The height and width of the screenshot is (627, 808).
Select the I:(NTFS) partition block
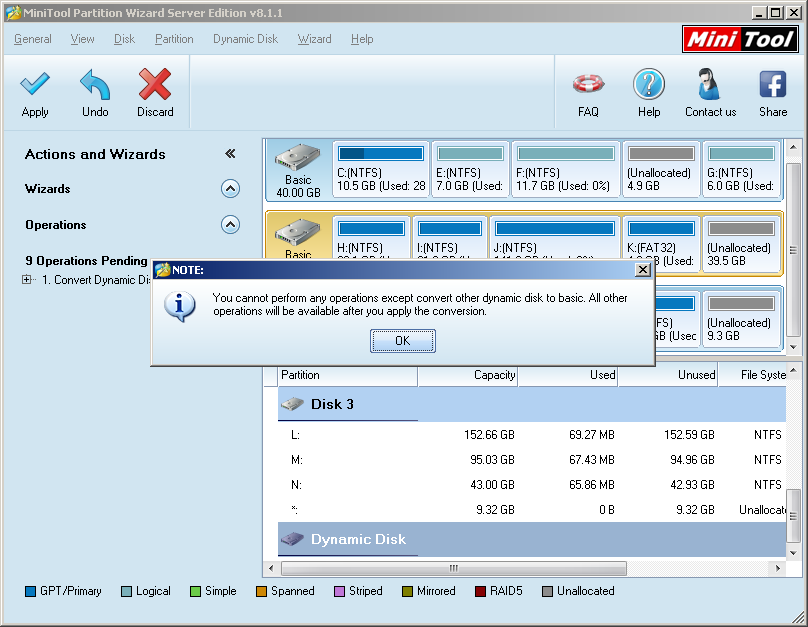[x=450, y=238]
